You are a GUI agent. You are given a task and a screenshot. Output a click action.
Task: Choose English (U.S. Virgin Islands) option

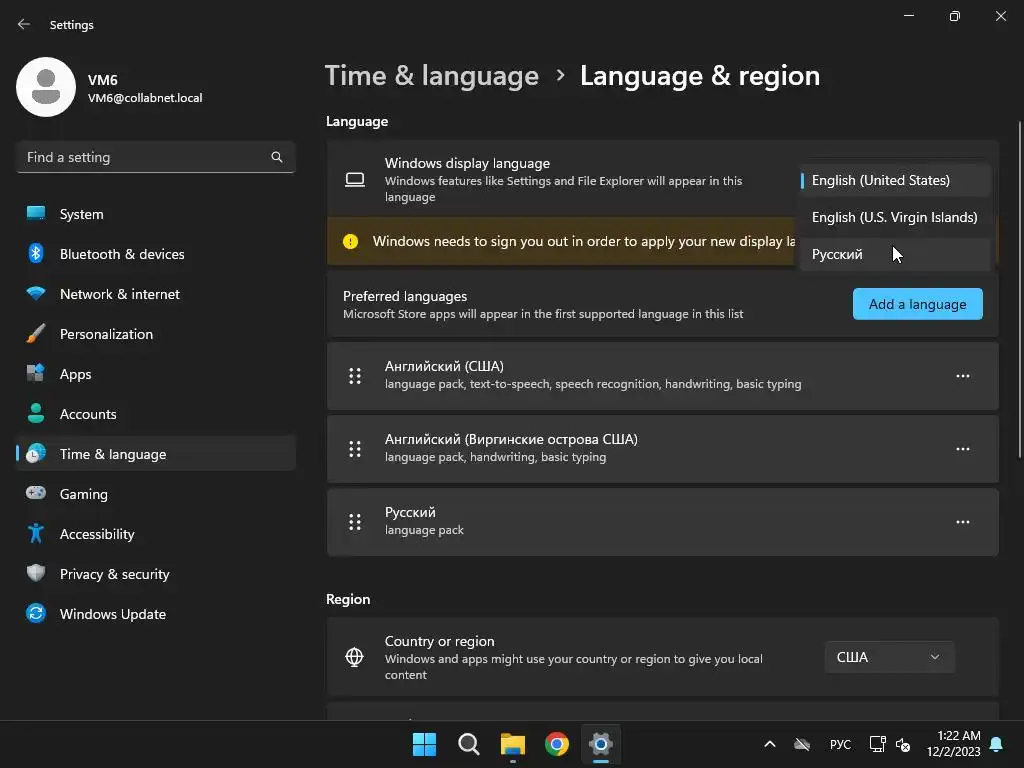coord(895,217)
